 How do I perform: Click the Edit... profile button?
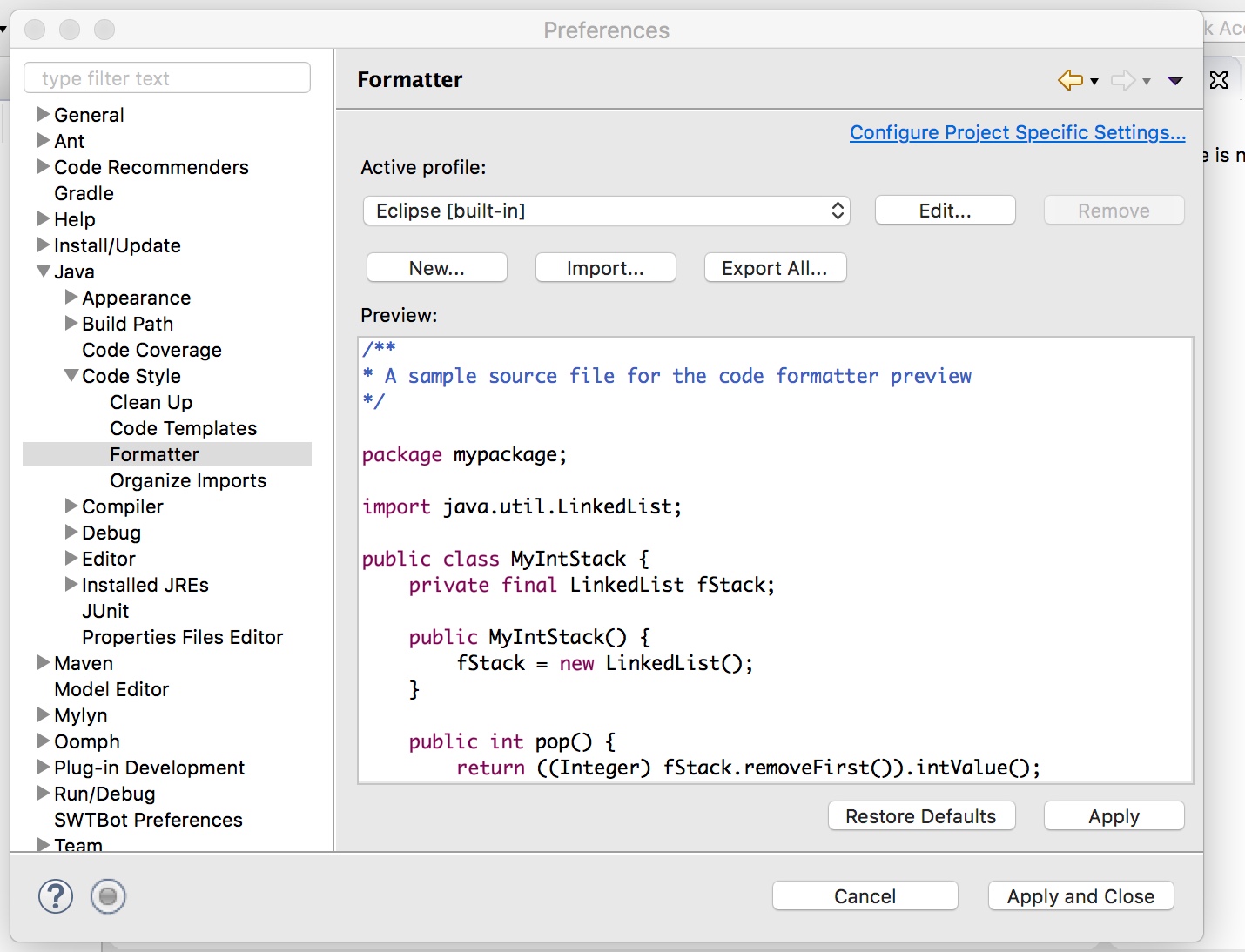(945, 211)
